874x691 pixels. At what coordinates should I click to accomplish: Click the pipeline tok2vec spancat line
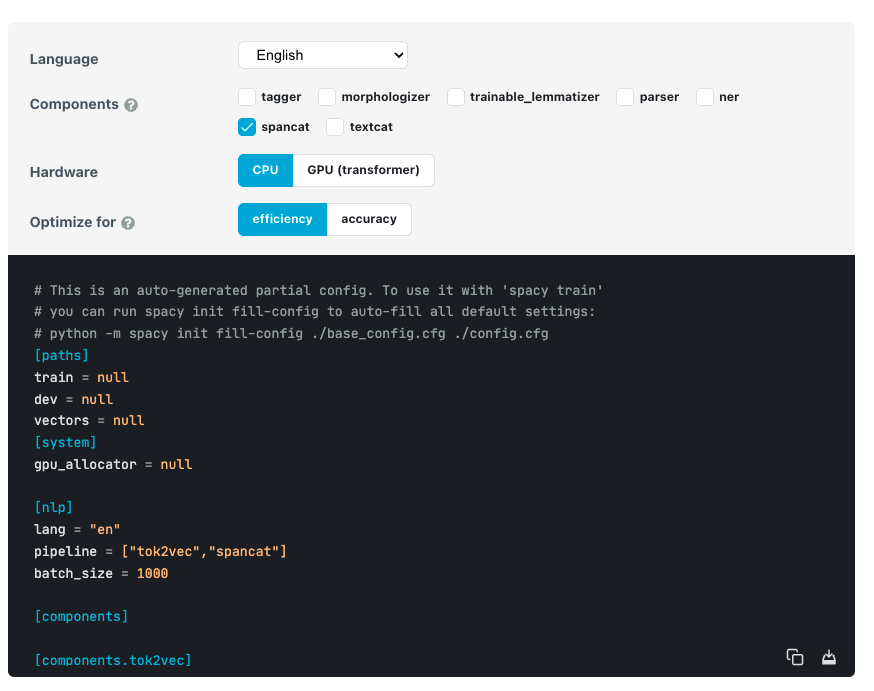[161, 552]
